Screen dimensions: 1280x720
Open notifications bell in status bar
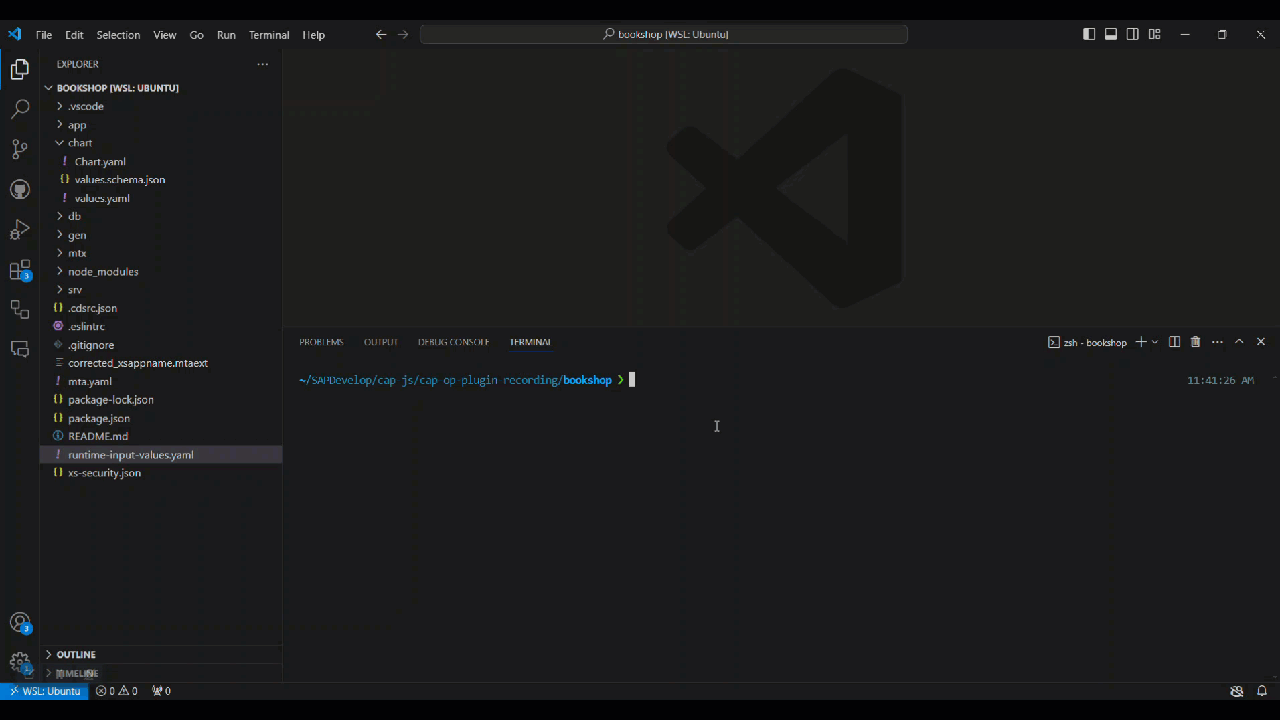pyautogui.click(x=1262, y=691)
